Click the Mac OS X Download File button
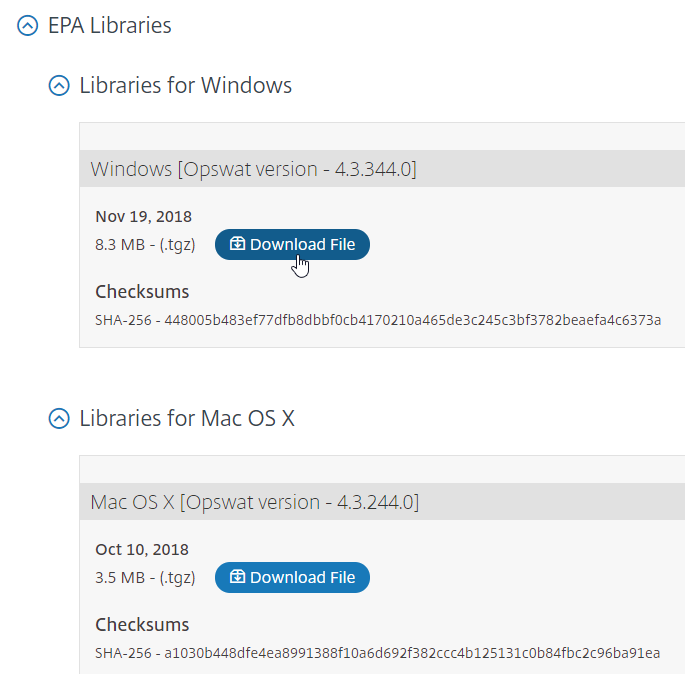 pos(292,577)
